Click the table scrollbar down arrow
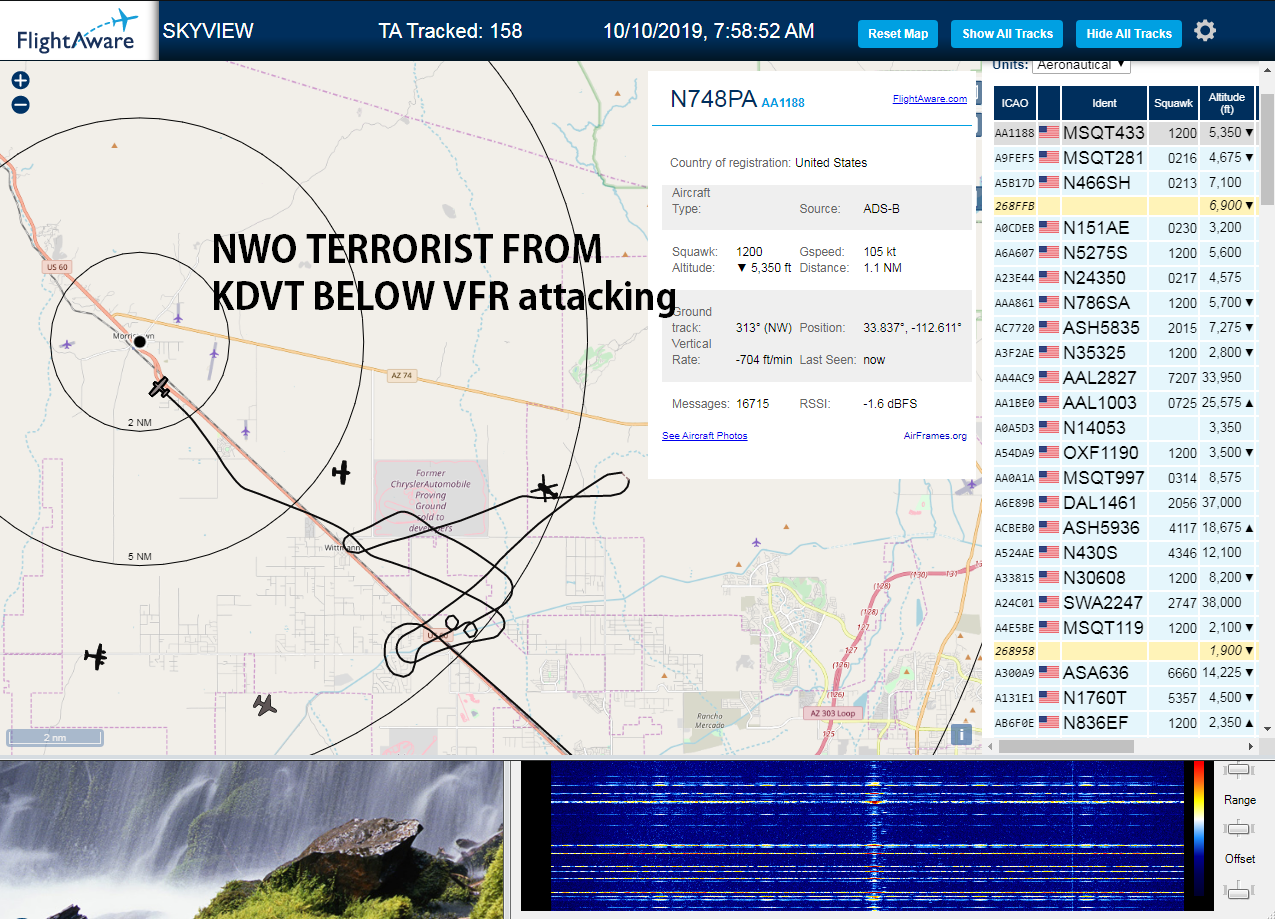The height and width of the screenshot is (919, 1275). click(1267, 729)
